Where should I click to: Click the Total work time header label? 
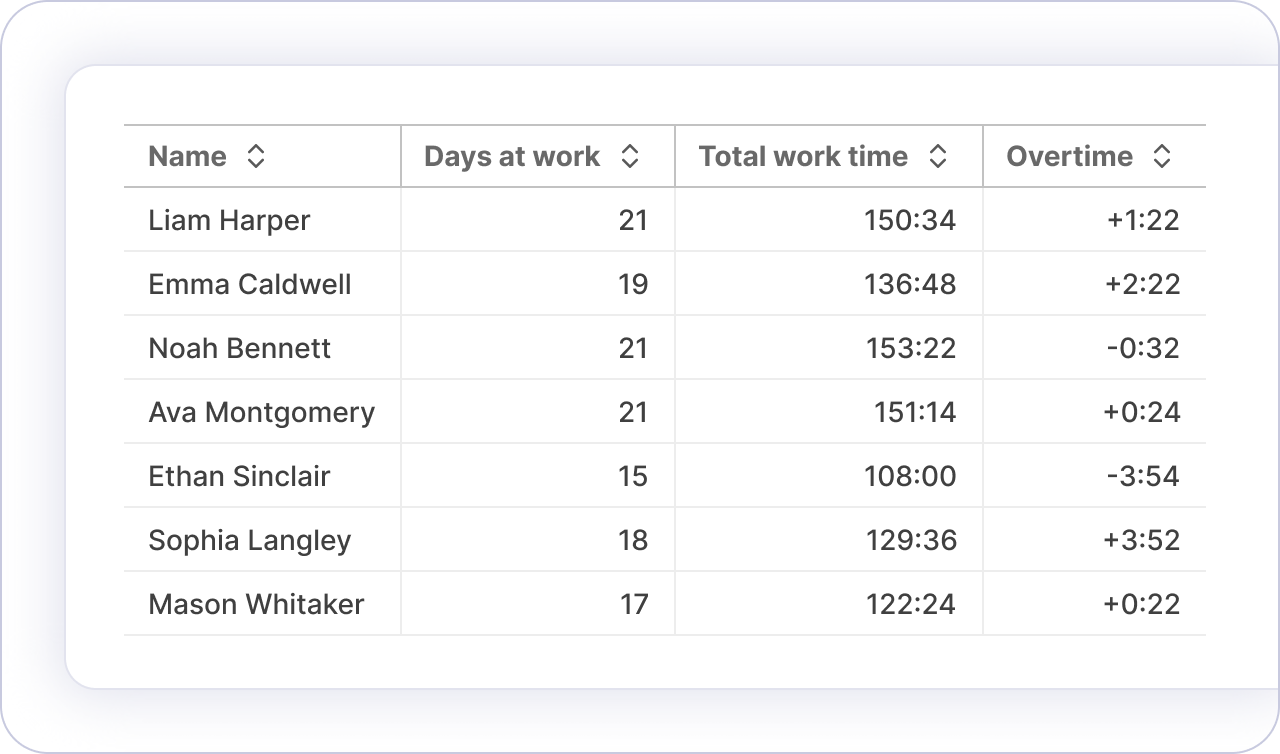point(803,156)
